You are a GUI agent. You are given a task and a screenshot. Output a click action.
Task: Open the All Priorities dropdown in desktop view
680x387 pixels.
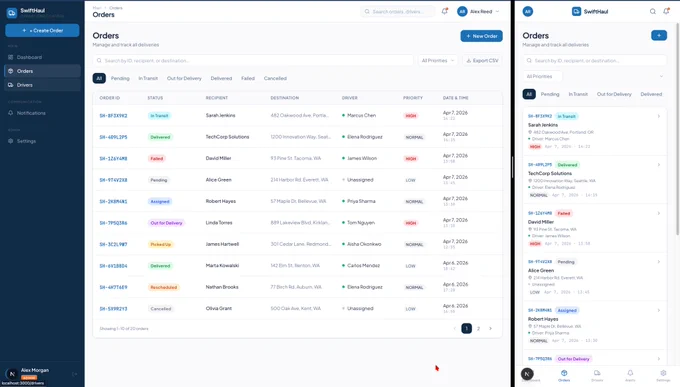tap(438, 61)
